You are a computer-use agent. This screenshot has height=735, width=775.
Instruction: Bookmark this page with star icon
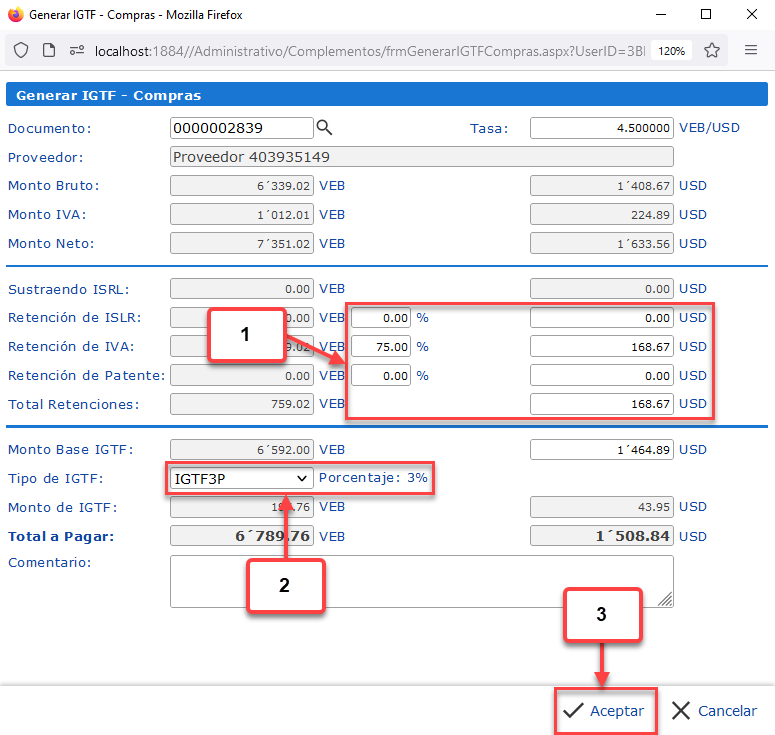click(712, 50)
